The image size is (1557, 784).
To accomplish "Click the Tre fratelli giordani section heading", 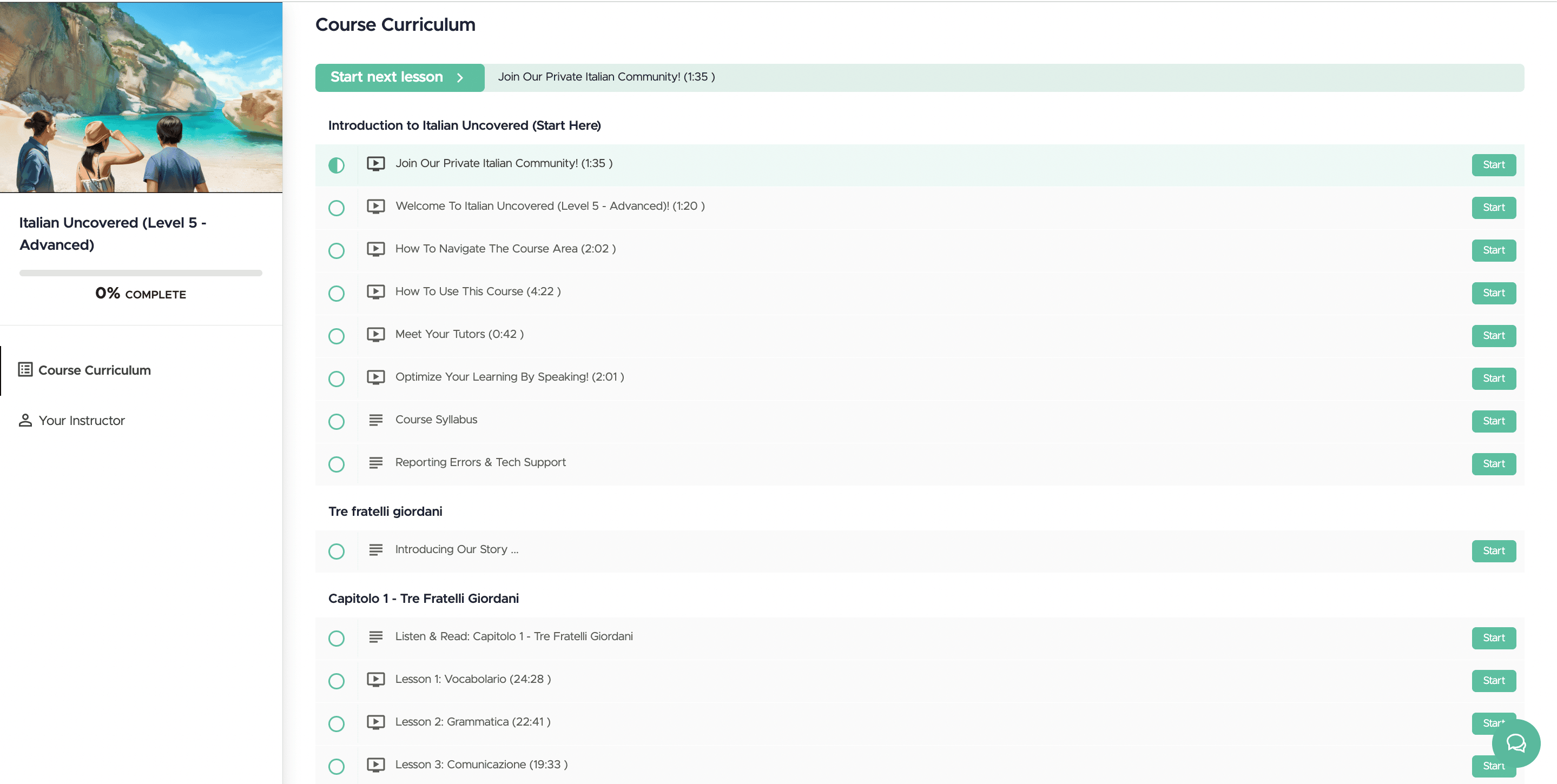I will 385,511.
